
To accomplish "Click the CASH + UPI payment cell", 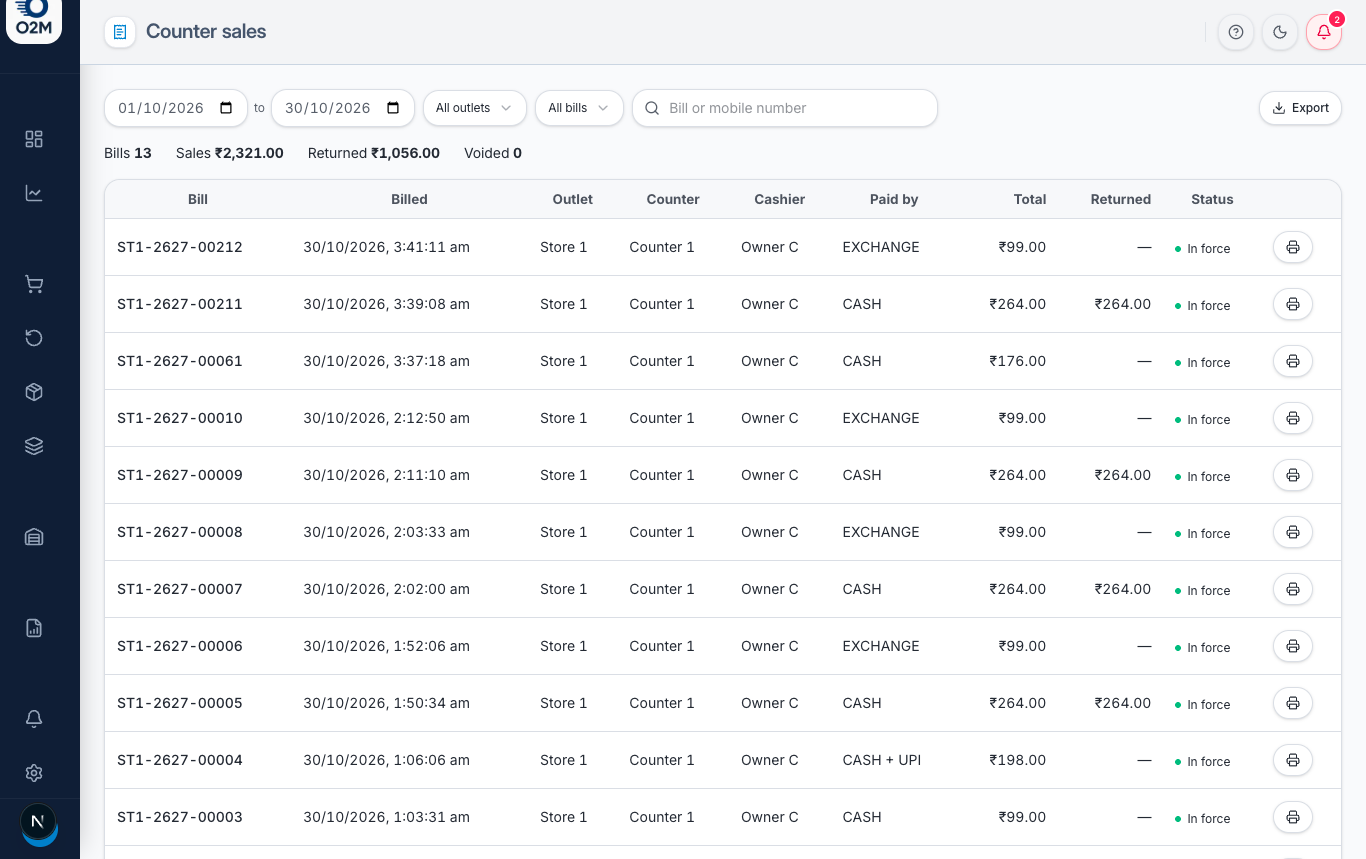I will tap(882, 760).
